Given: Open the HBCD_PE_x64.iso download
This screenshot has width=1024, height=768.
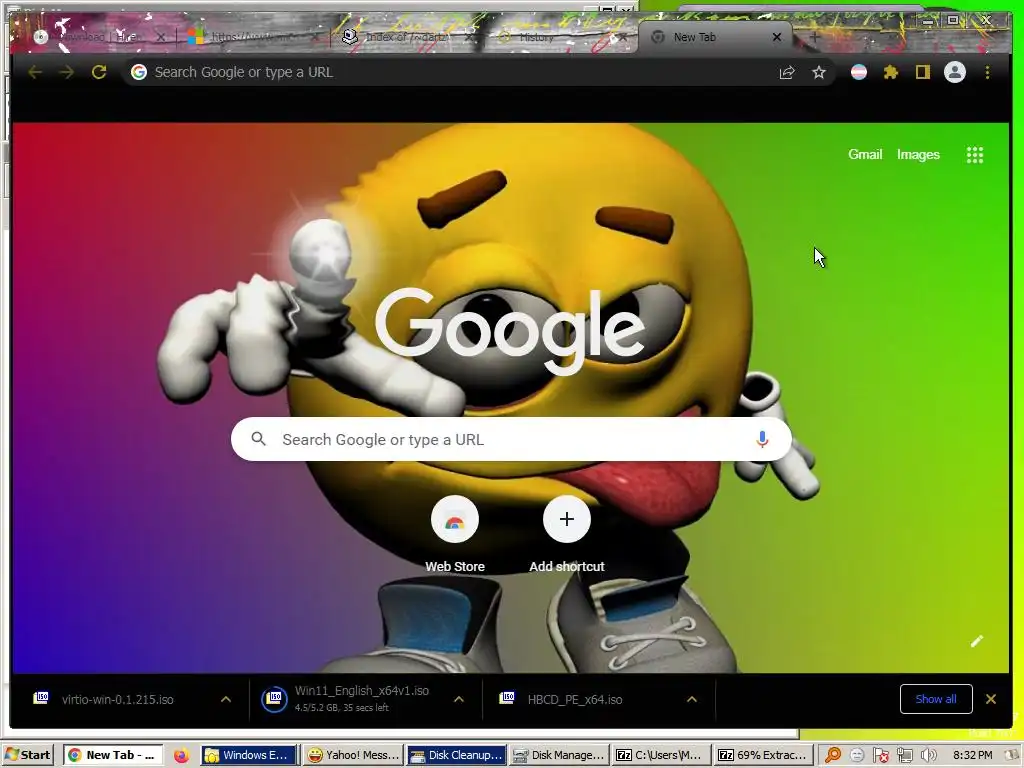Looking at the screenshot, I should [575, 699].
